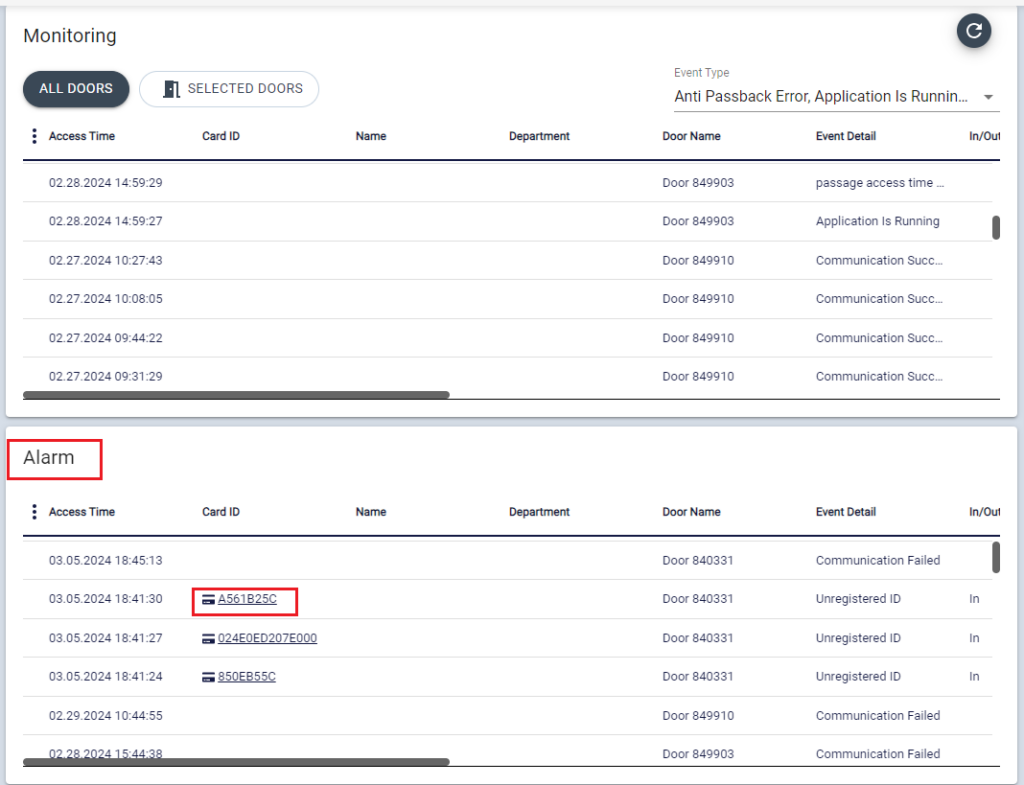Open card ID A561B25C link

coord(247,600)
